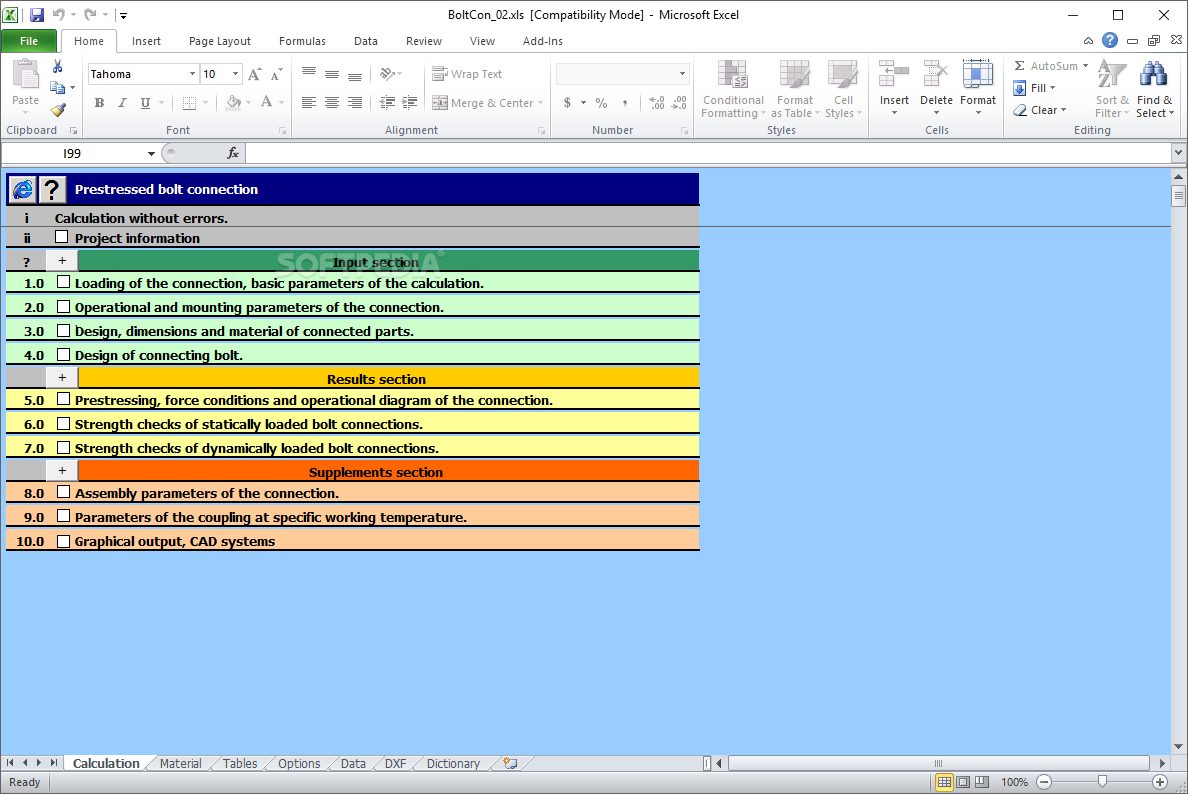Screen dimensions: 1188x794
Task: Open Conditional Formatting button
Action: [733, 89]
